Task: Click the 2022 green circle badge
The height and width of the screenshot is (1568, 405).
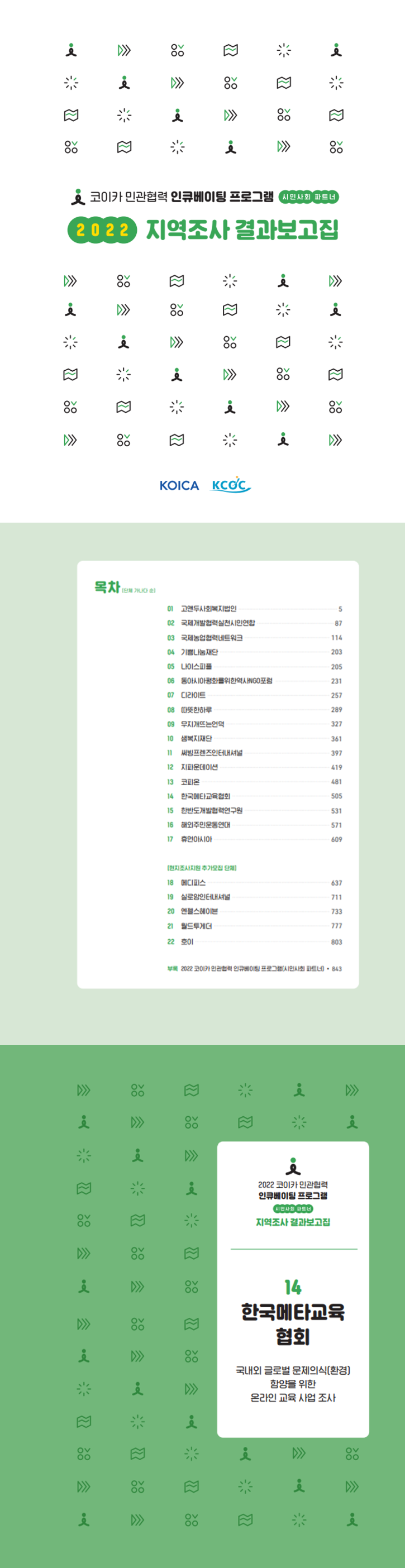Action: (x=102, y=230)
